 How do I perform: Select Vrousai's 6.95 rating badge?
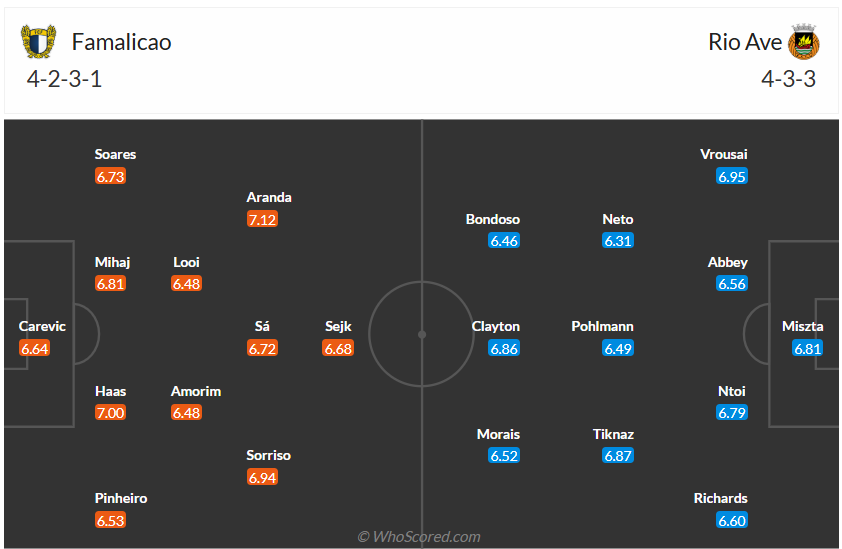pos(732,177)
